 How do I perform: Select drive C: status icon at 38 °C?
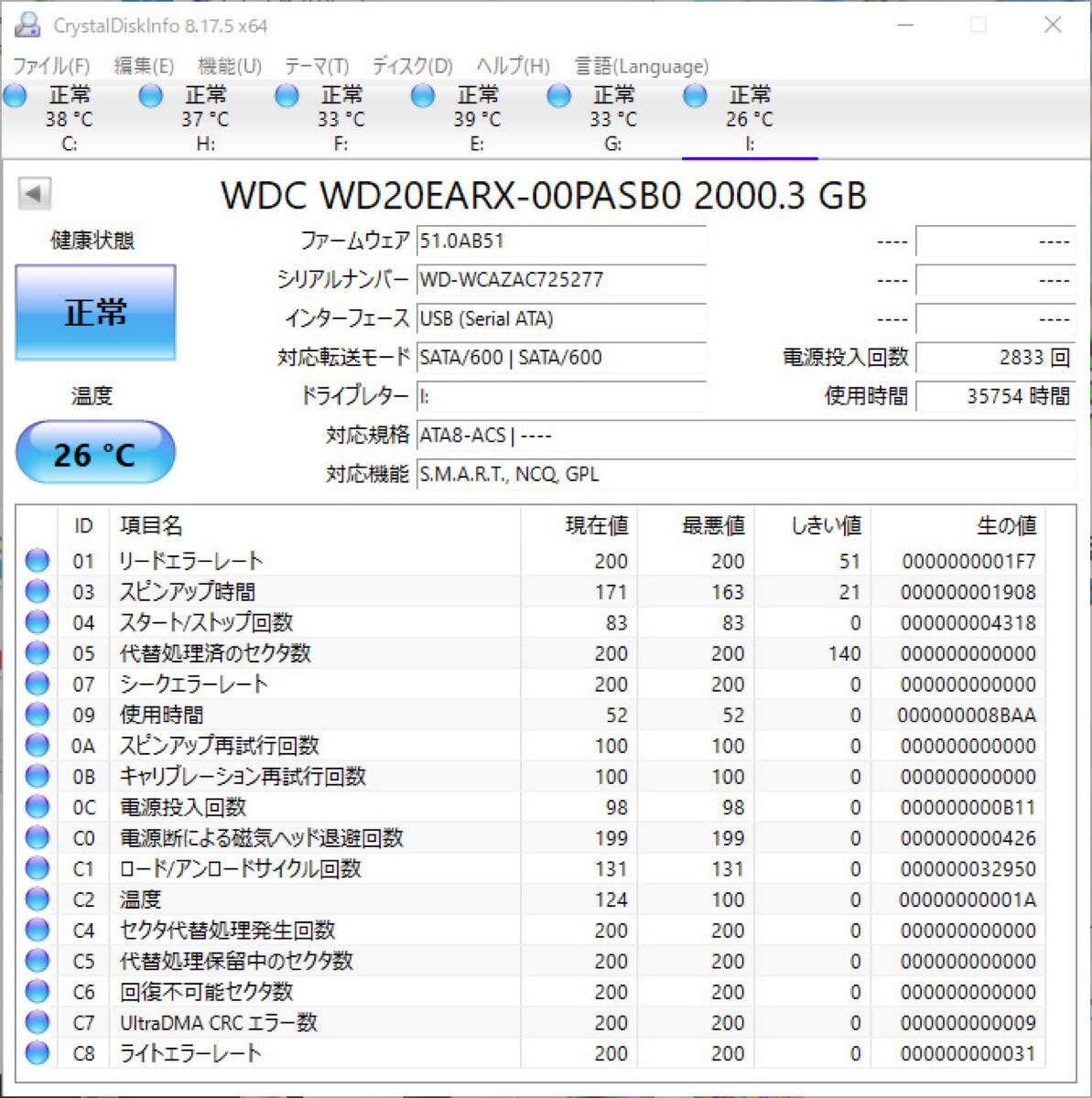click(16, 95)
